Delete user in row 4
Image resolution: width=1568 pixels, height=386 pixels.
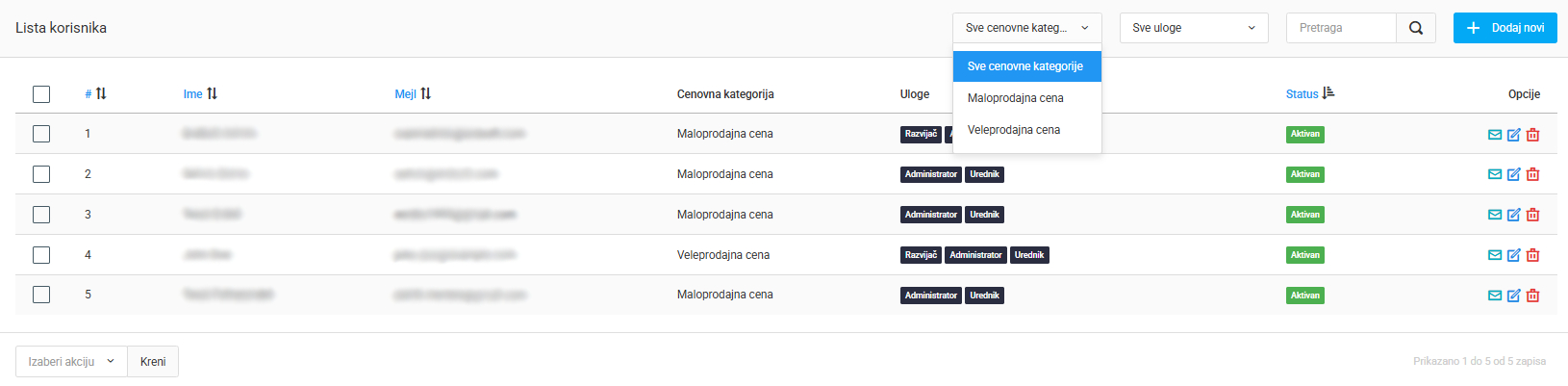[x=1533, y=255]
